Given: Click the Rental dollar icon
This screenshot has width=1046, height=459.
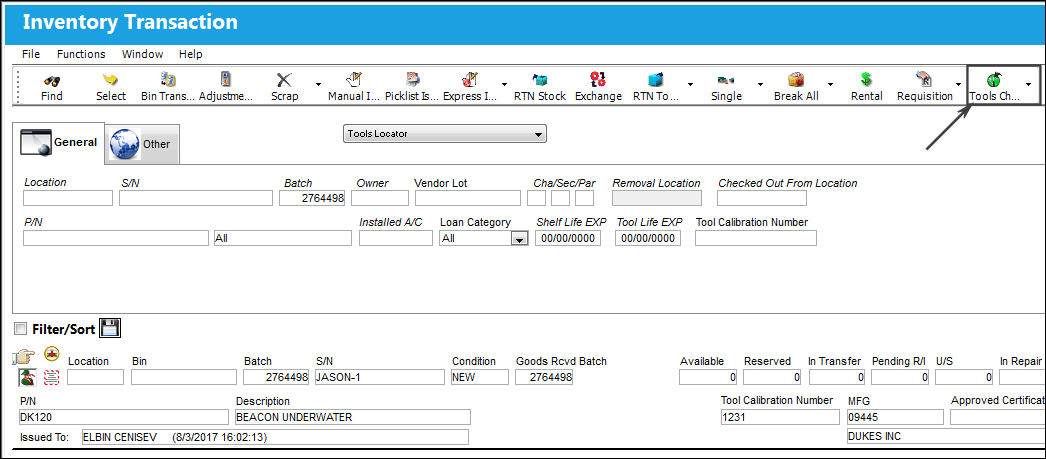Looking at the screenshot, I should [x=866, y=80].
